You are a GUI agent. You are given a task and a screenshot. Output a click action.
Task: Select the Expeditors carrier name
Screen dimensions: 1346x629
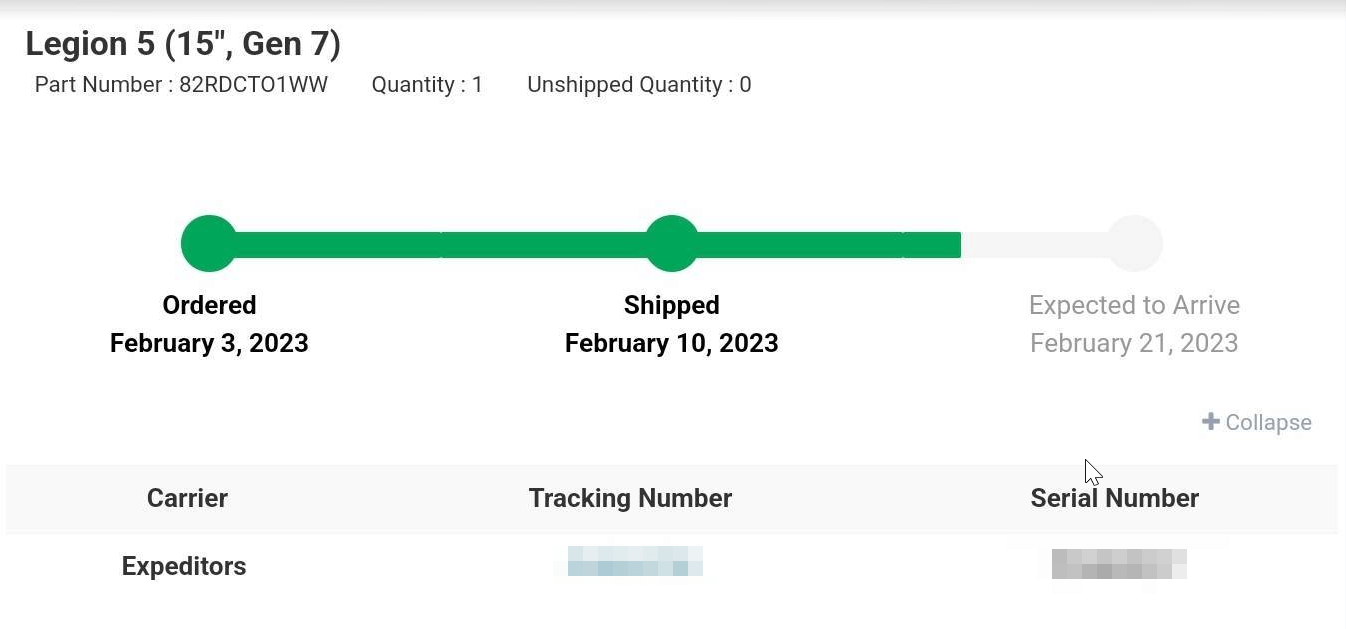click(x=184, y=566)
